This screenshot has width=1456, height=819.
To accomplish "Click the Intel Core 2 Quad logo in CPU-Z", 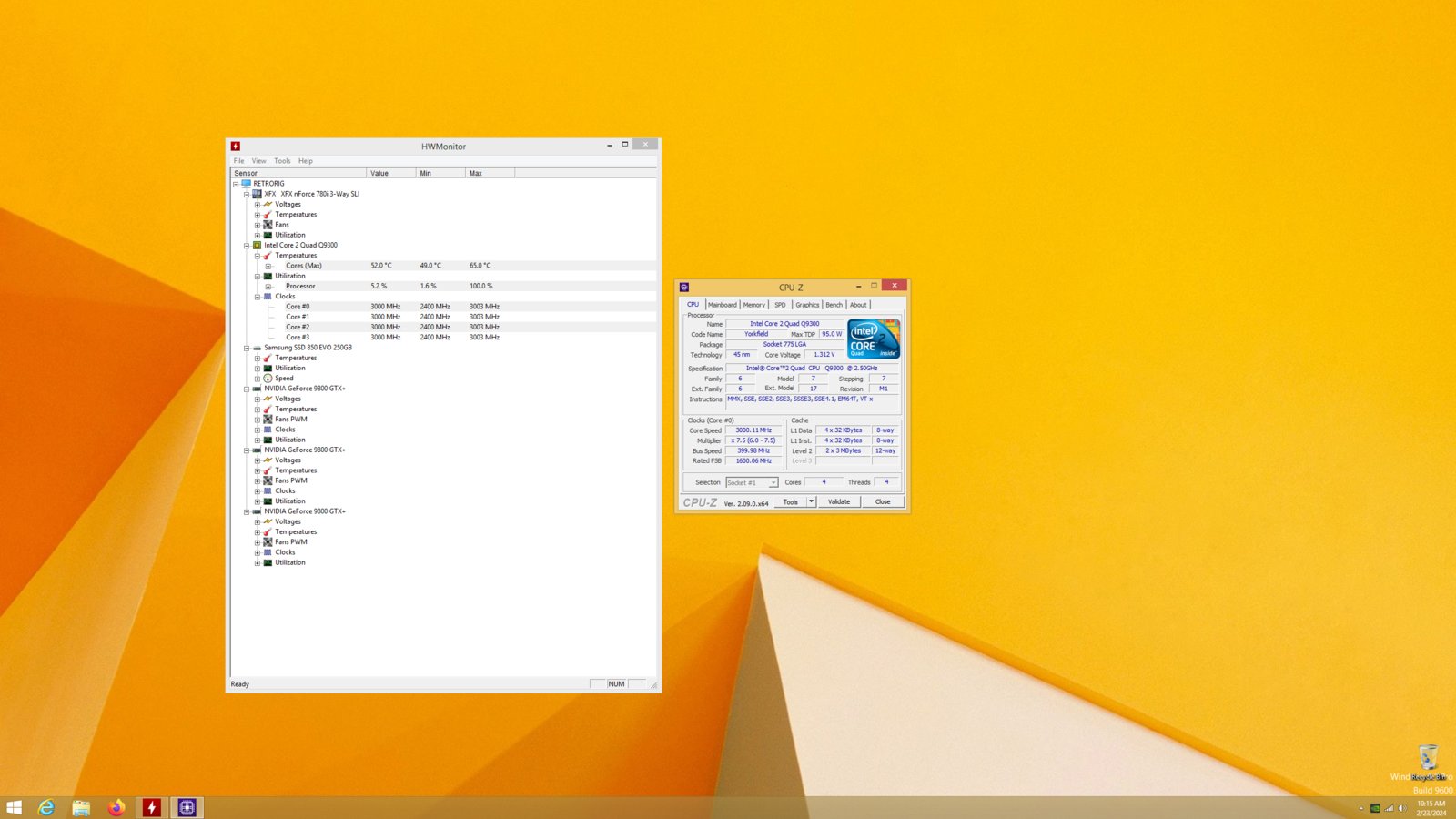I will [x=874, y=338].
